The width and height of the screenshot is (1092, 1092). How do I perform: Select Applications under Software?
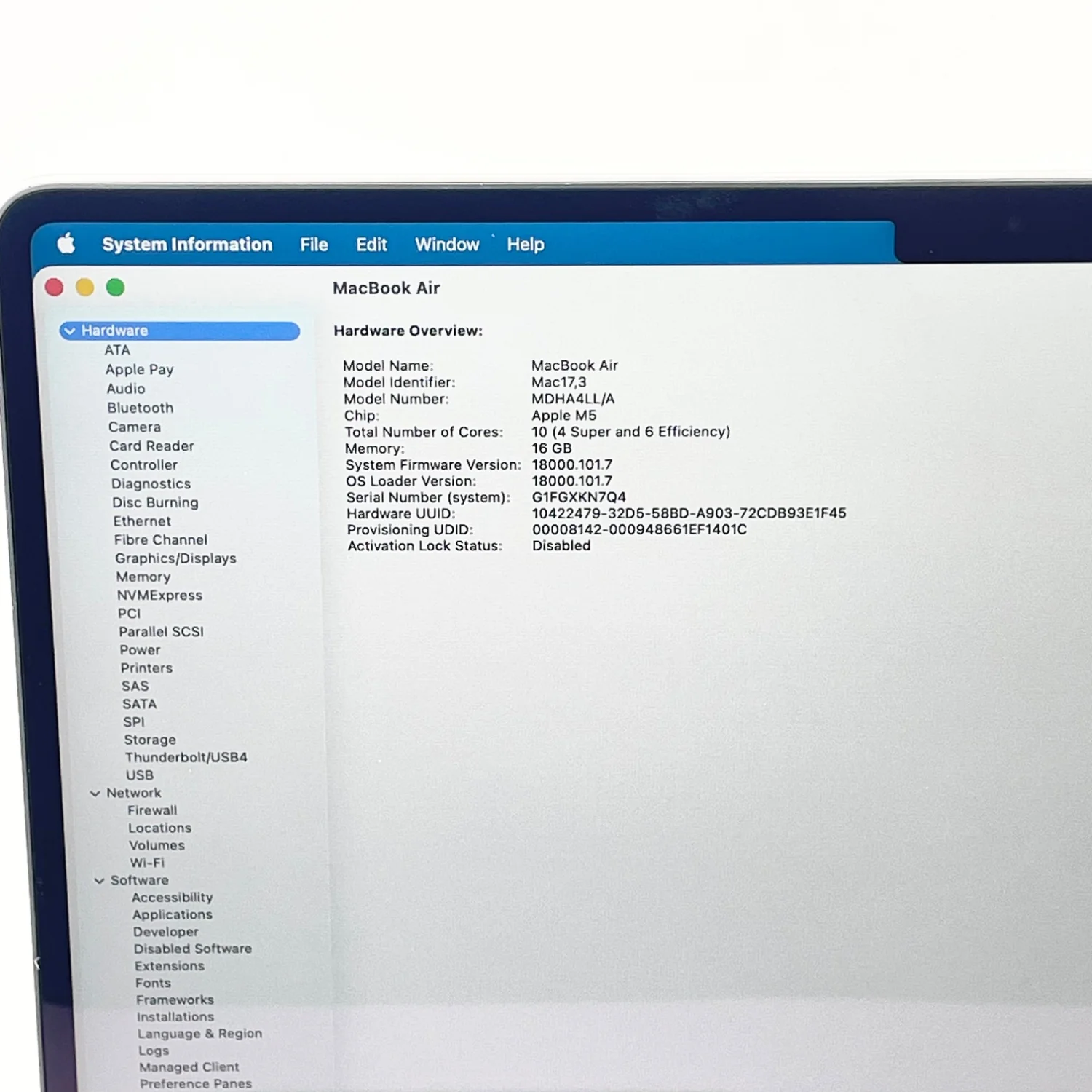tap(173, 915)
